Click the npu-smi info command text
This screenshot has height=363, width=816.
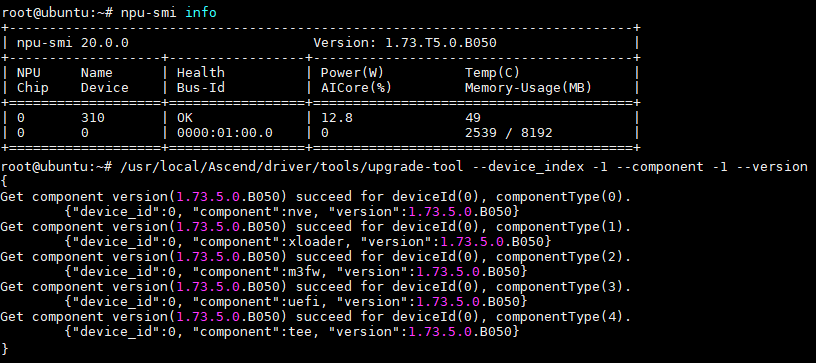[169, 12]
